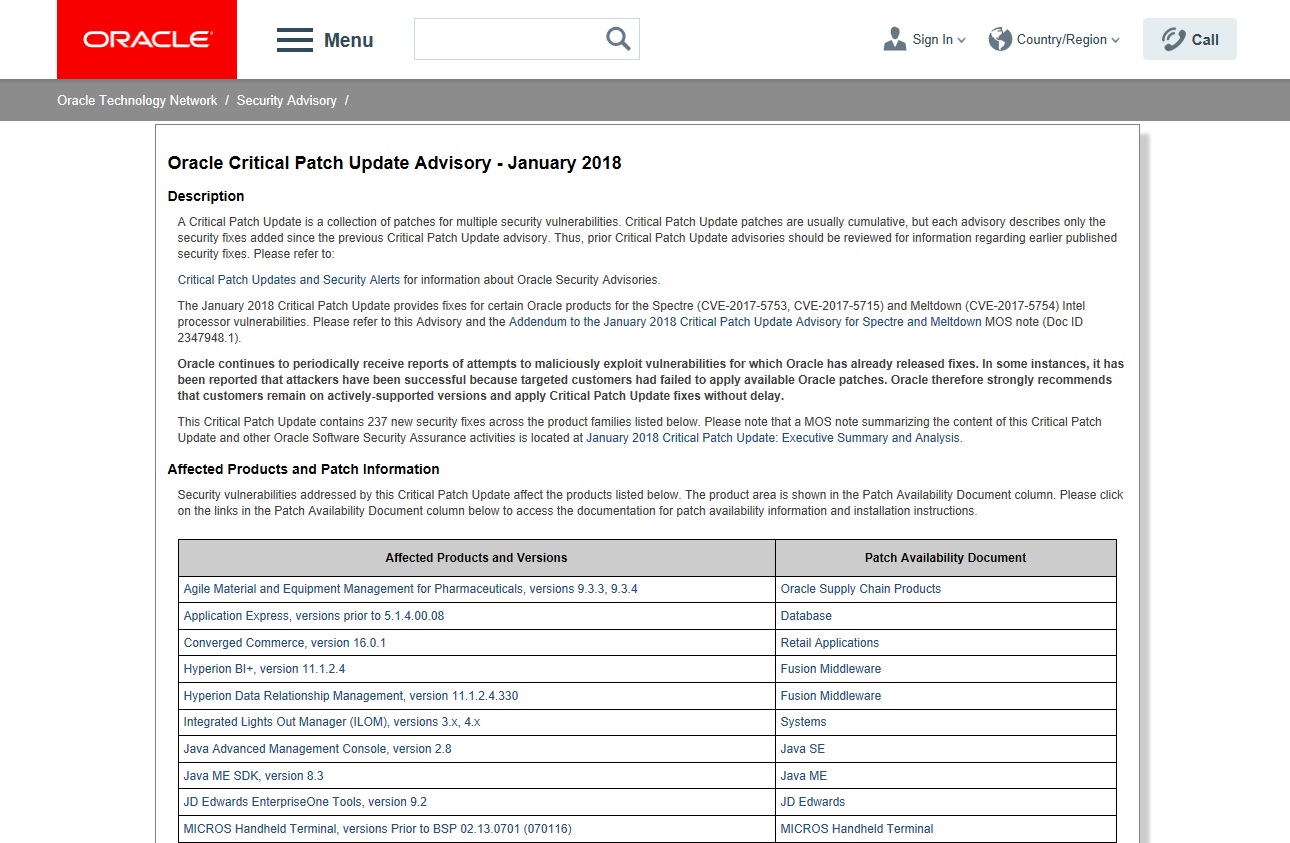Open Java SE patch availability document
The width and height of the screenshot is (1290, 843).
tap(802, 749)
